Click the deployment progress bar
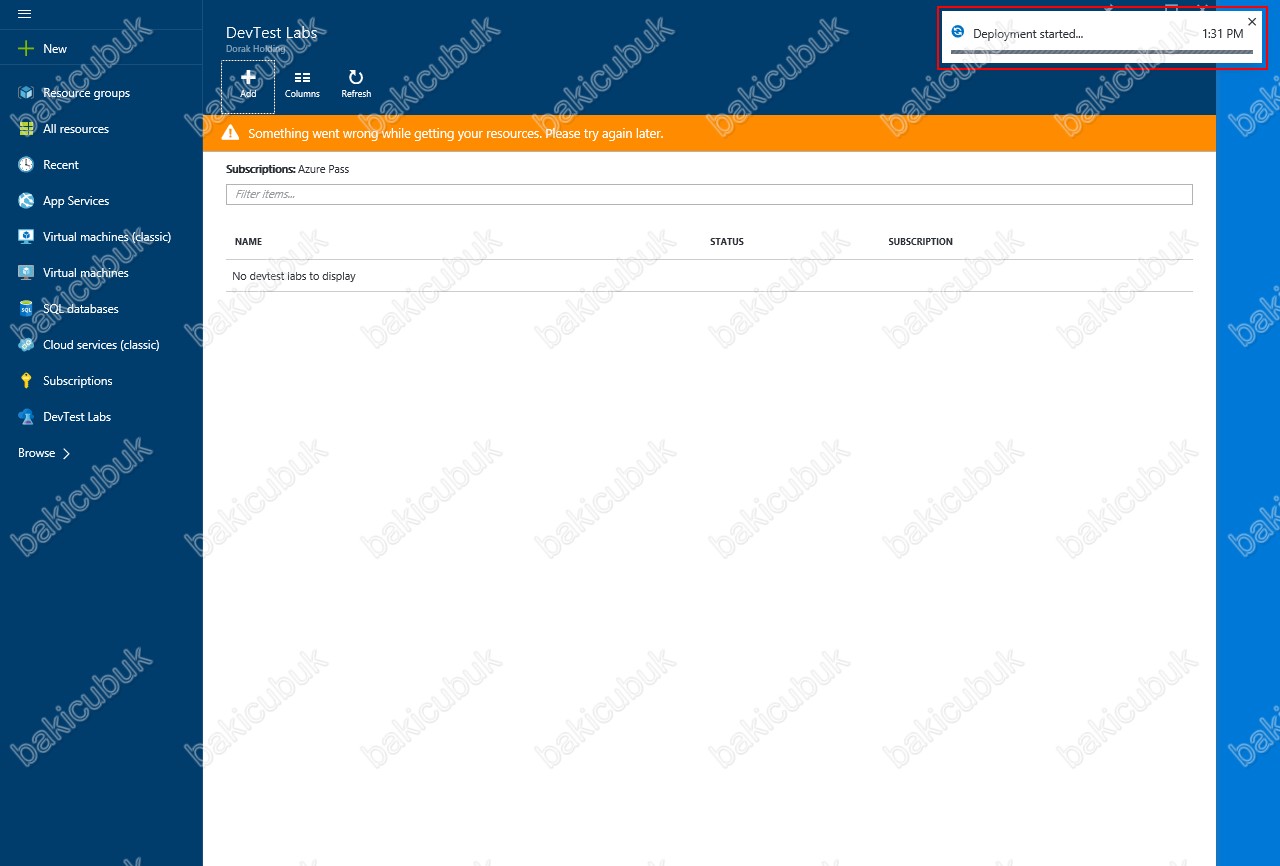Image resolution: width=1280 pixels, height=866 pixels. tap(1101, 51)
